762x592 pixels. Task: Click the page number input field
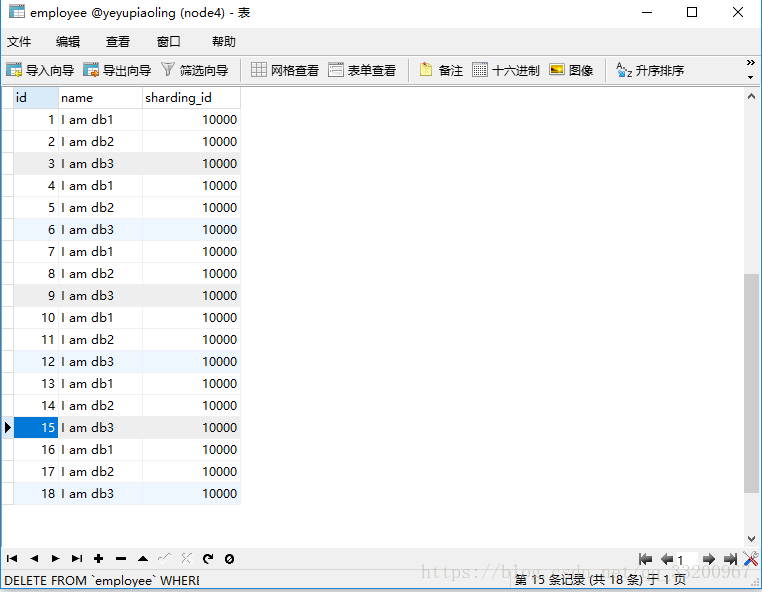click(686, 560)
